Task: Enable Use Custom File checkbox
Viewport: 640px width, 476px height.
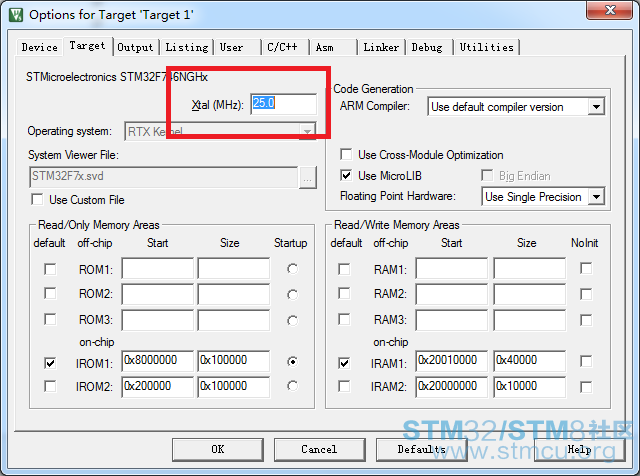Action: pyautogui.click(x=37, y=200)
